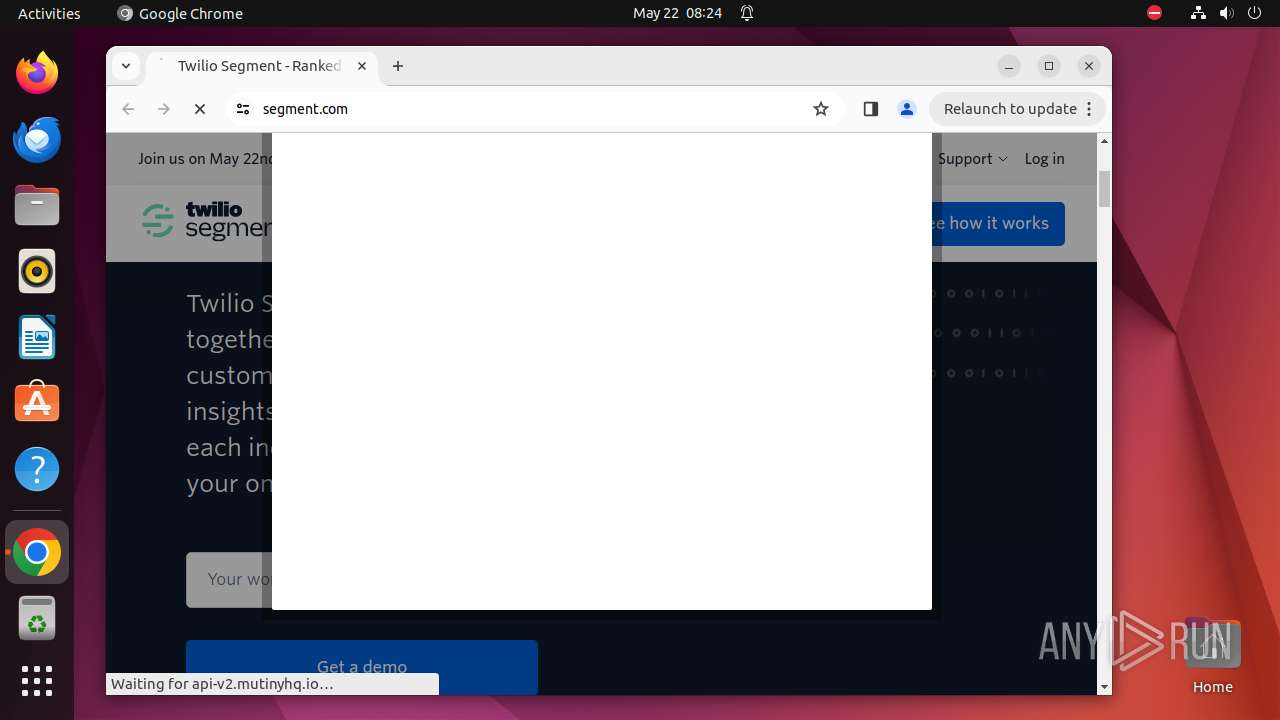Open network status icon in tray

click(x=1198, y=13)
